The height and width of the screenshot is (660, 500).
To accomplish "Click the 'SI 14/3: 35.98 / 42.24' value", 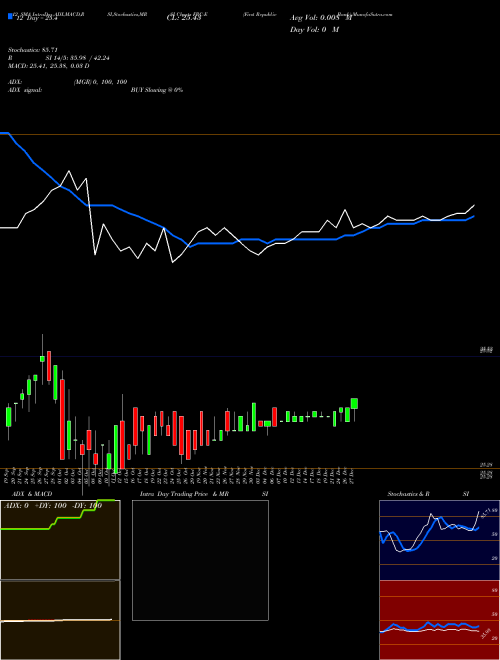I will [x=78, y=58].
